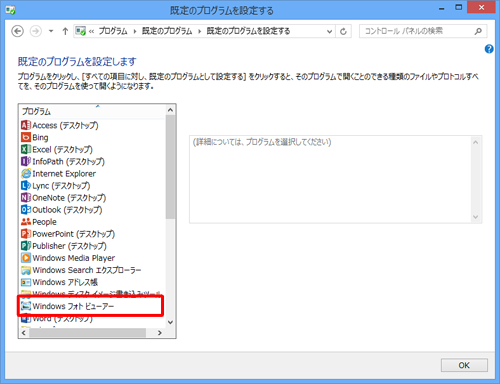Click the Internet Explorer icon
Viewport: 500px width, 384px height.
coord(26,174)
